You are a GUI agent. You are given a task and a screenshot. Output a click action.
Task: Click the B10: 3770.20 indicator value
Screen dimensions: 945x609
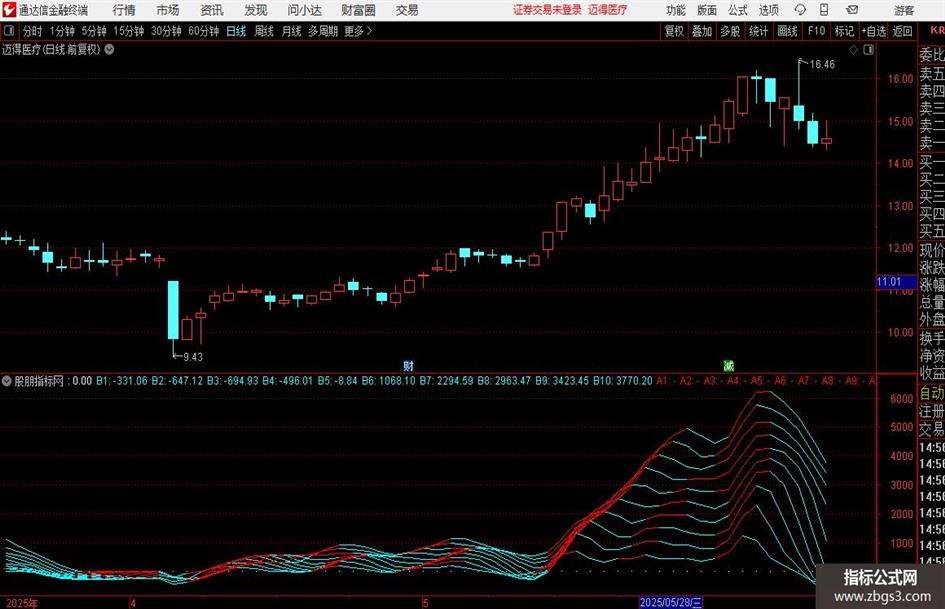coord(623,381)
